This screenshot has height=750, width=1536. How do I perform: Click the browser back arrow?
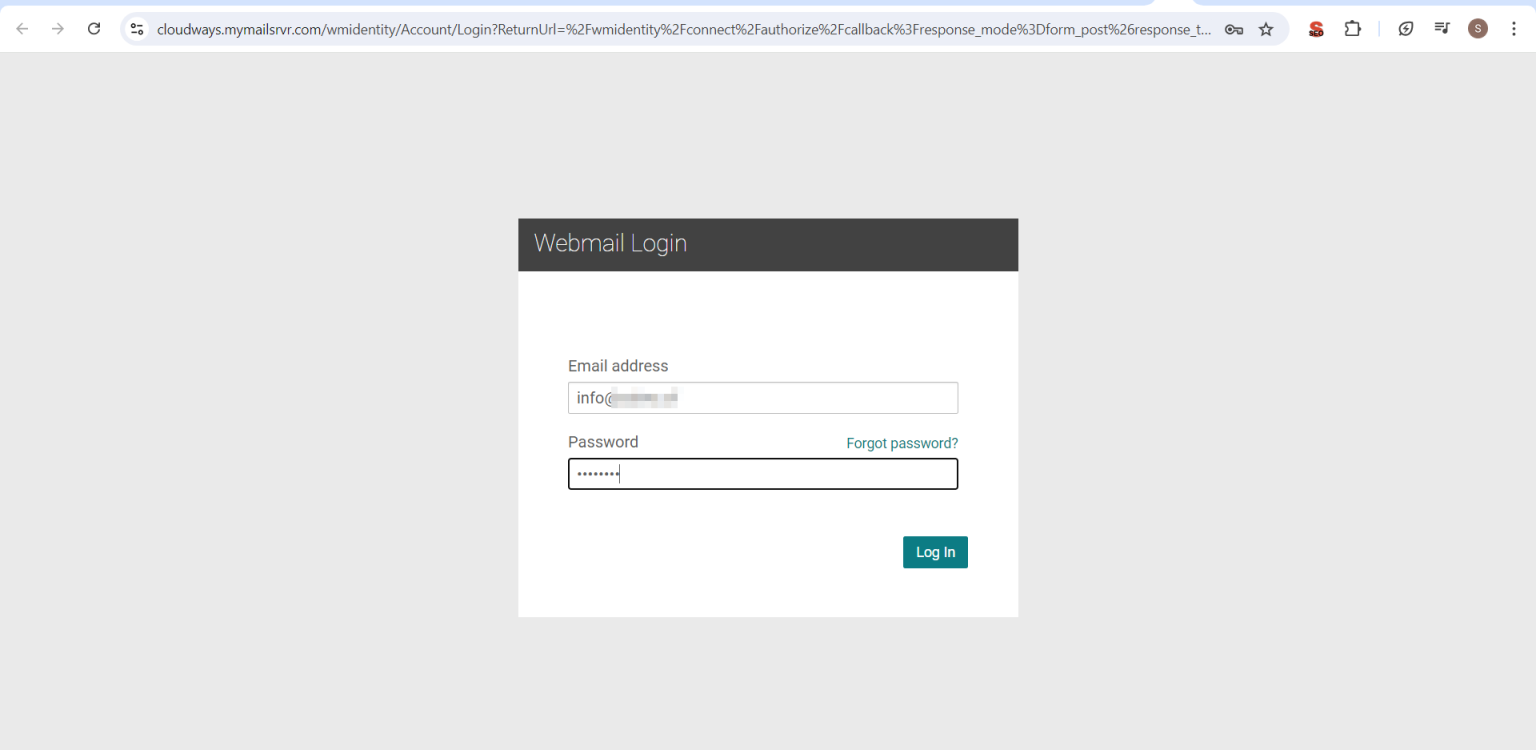pos(22,29)
